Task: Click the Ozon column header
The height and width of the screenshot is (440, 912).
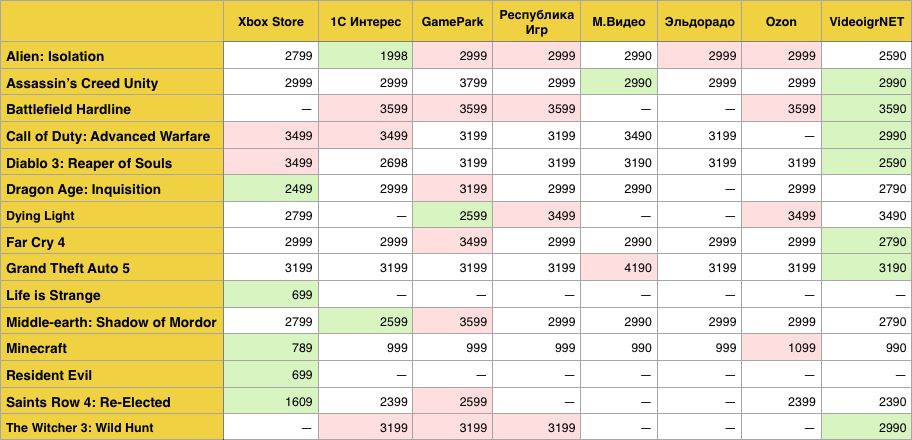Action: pyautogui.click(x=780, y=22)
